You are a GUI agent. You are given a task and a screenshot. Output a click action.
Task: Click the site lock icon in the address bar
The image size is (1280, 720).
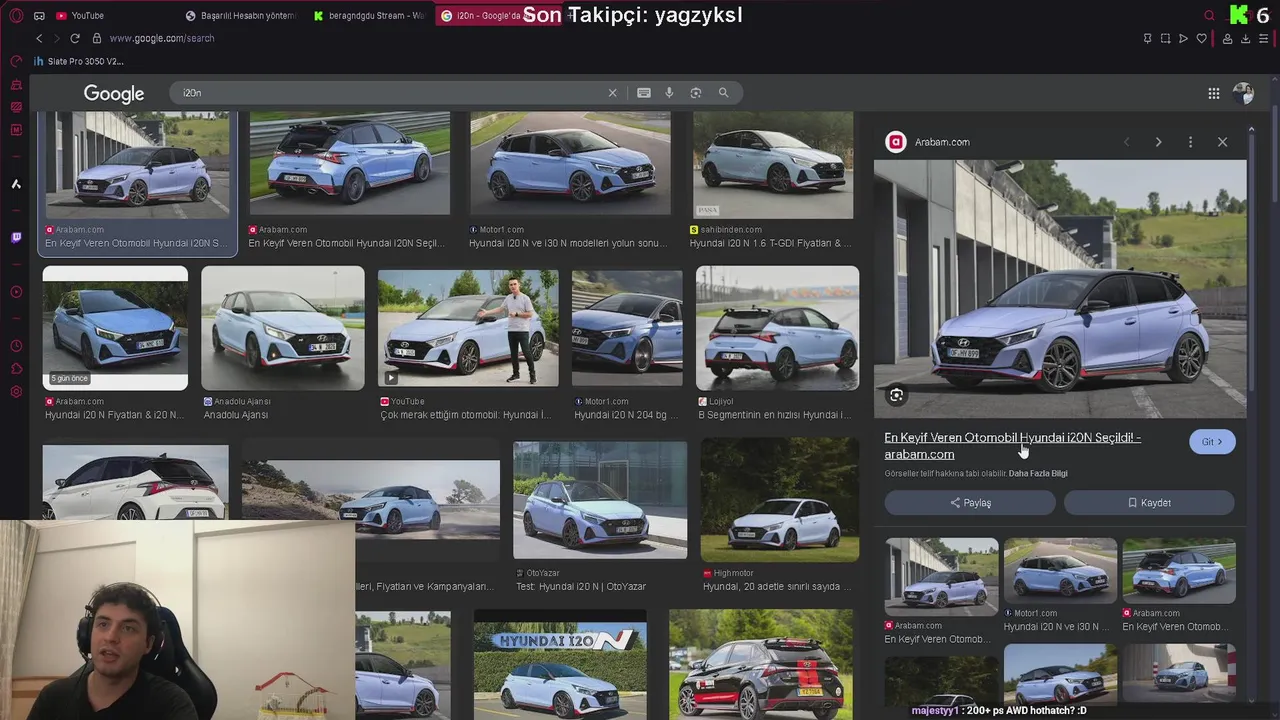[x=97, y=38]
